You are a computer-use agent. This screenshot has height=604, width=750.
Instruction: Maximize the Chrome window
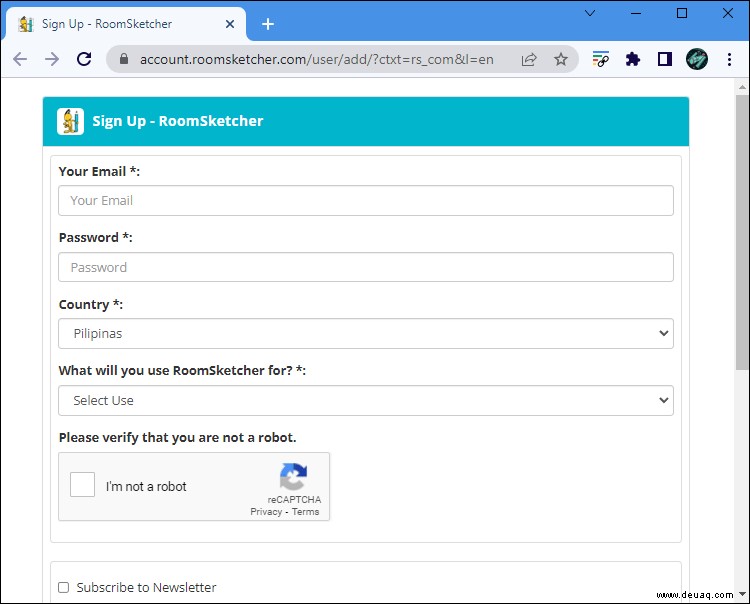tap(682, 13)
